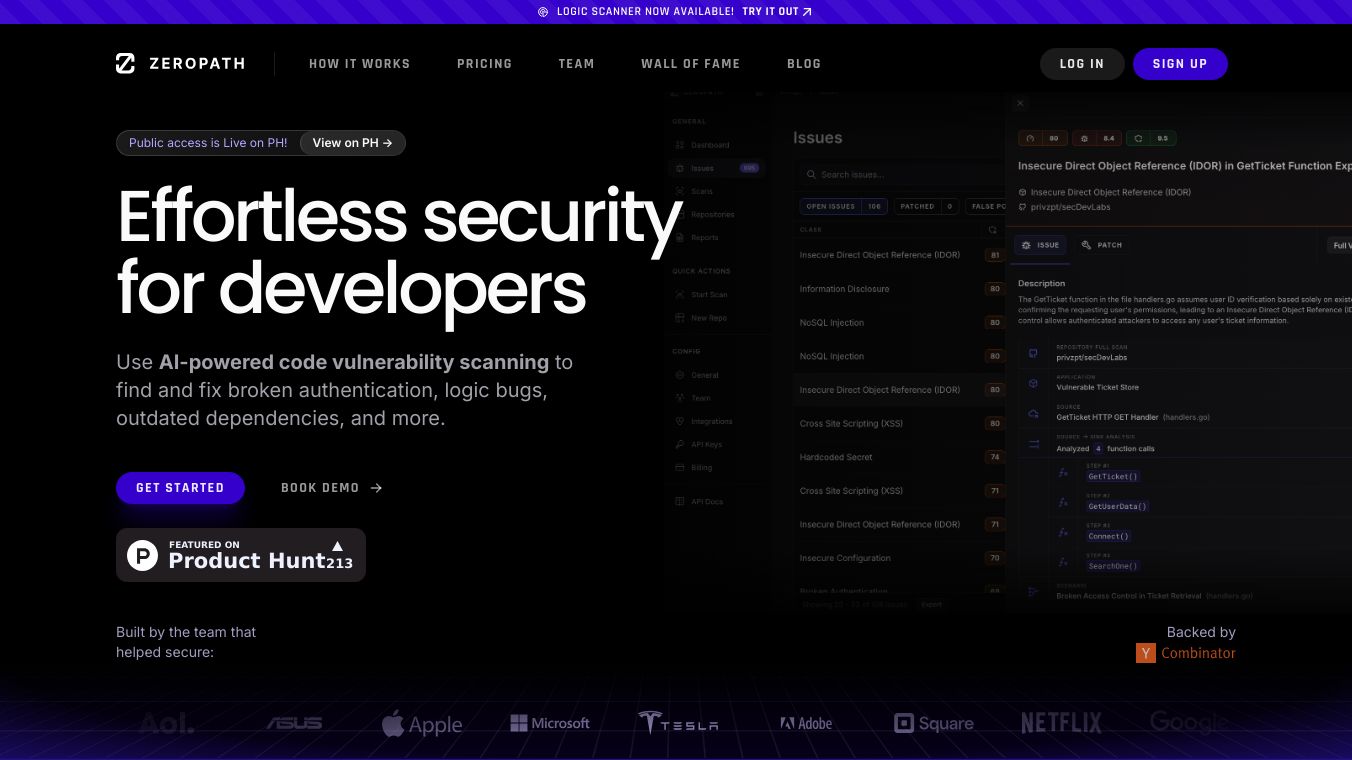The image size is (1352, 760).
Task: Open API Keys via its key icon
Action: (681, 444)
